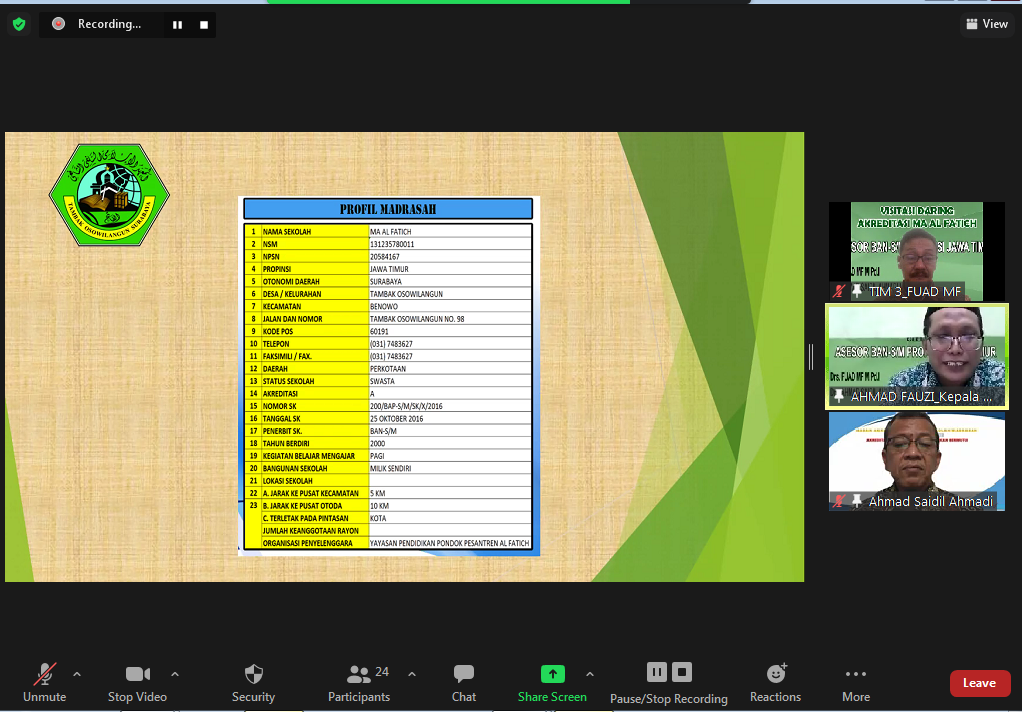This screenshot has width=1022, height=712.
Task: Click the green encryption shield icon
Action: coord(19,24)
